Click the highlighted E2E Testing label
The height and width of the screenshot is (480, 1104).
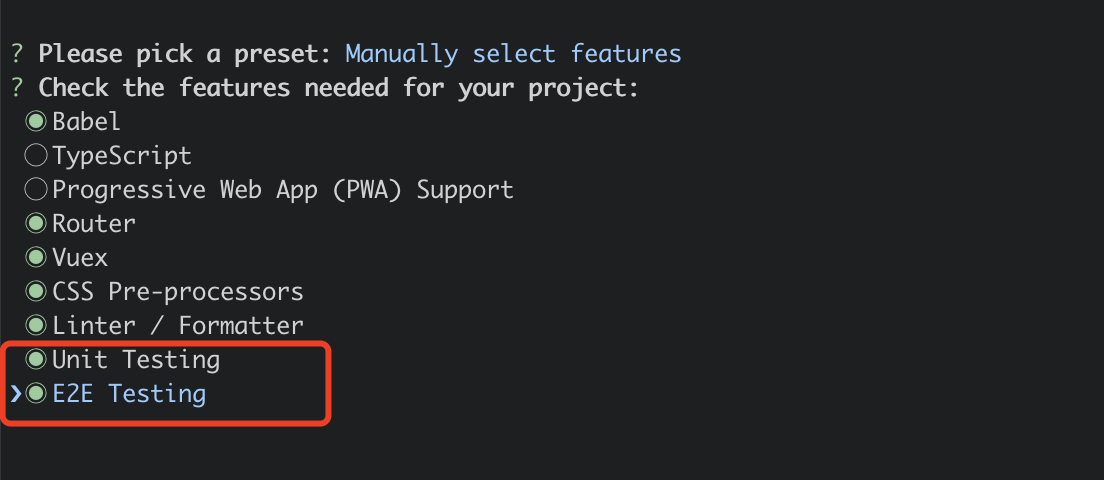tap(129, 394)
